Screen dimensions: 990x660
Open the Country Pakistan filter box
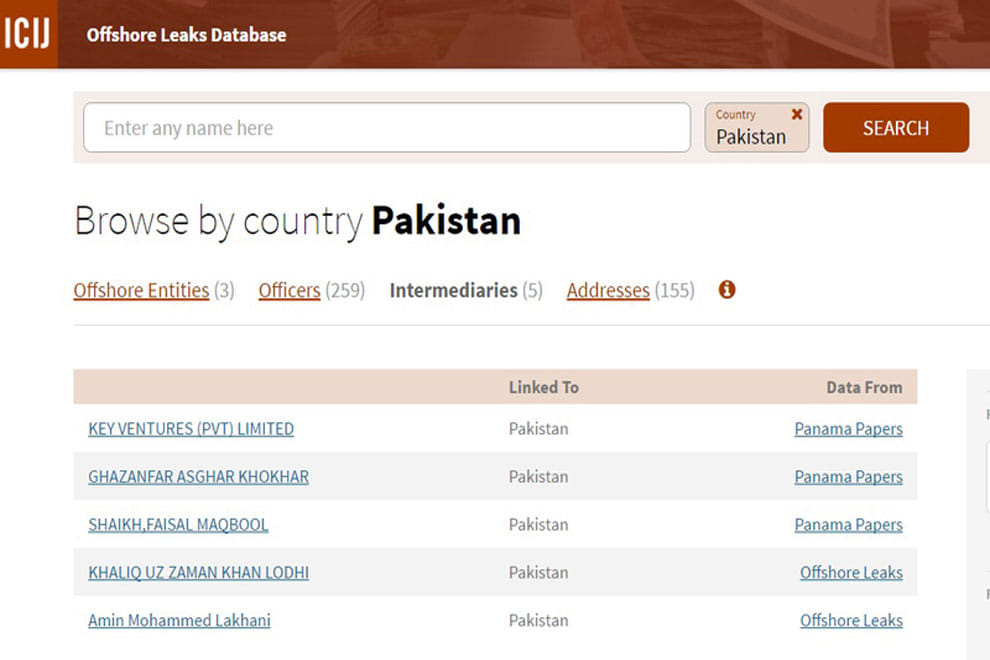[756, 128]
